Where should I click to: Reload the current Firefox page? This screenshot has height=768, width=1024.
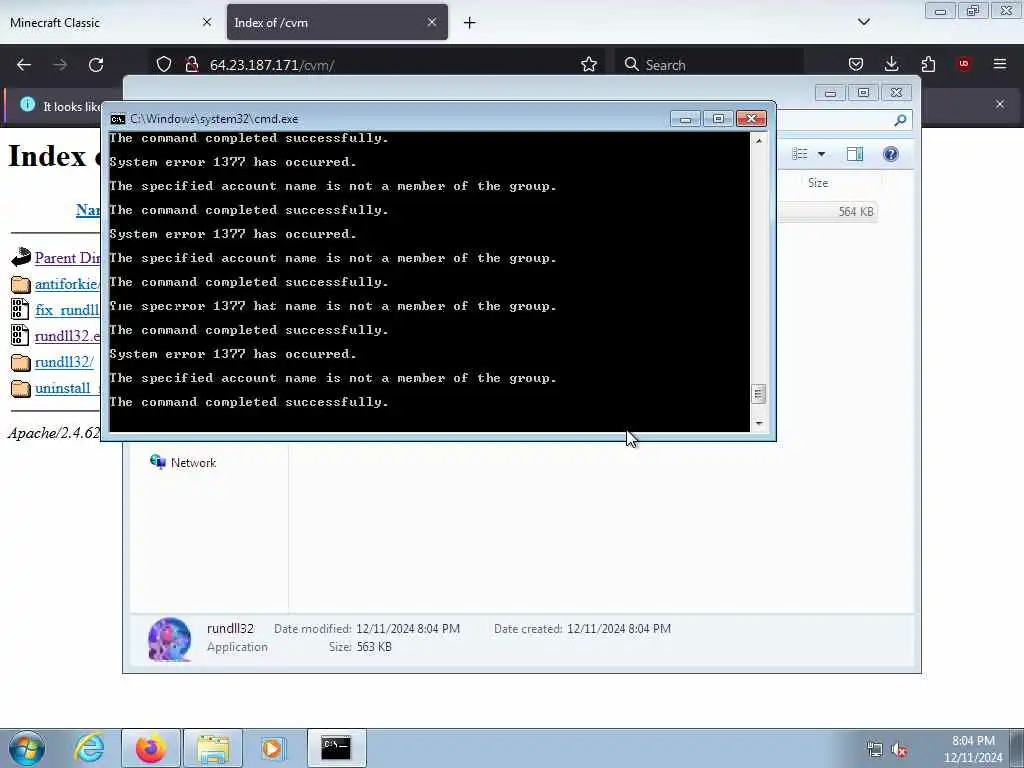click(96, 65)
